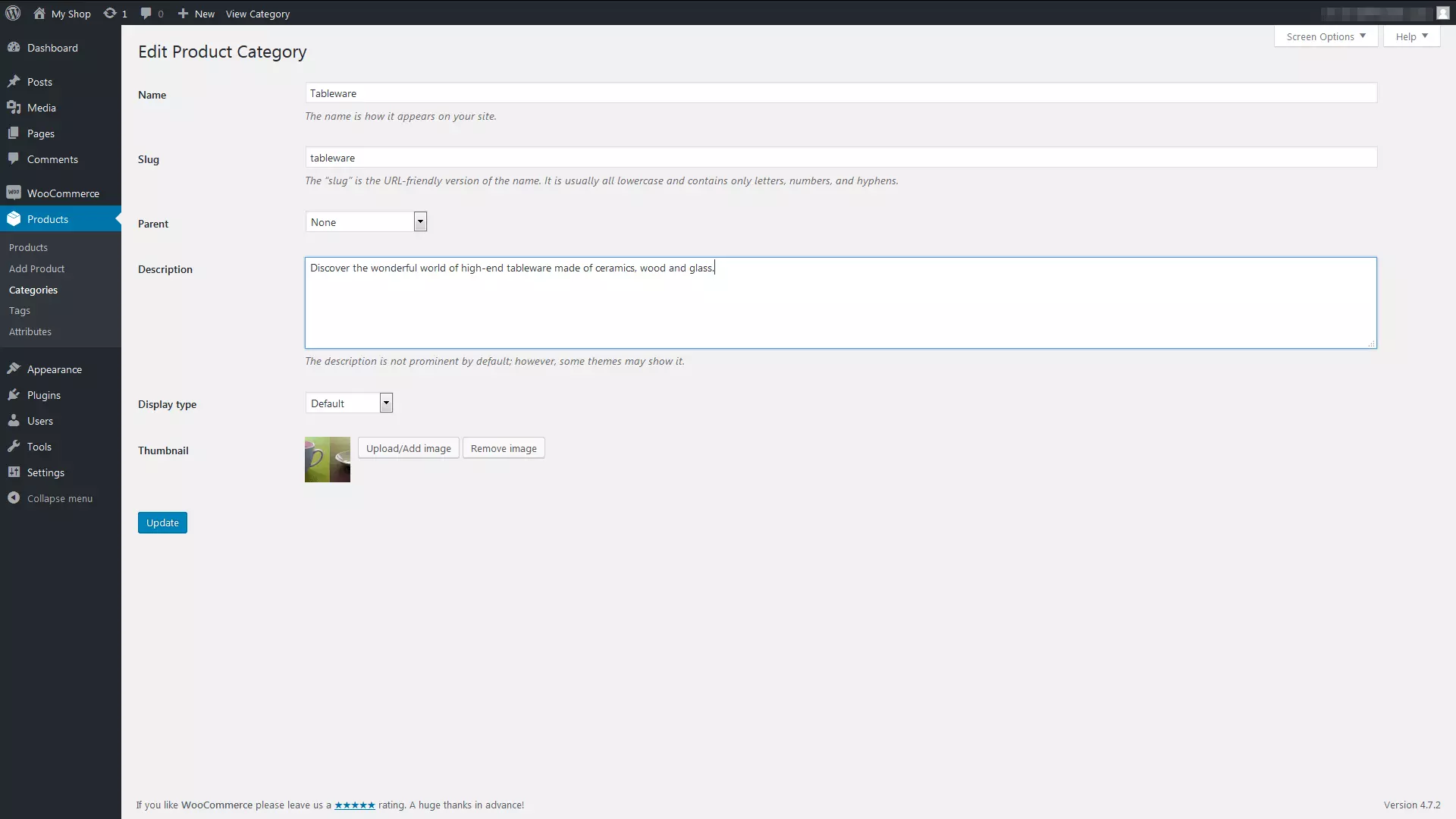Open Media menu item

point(61,108)
